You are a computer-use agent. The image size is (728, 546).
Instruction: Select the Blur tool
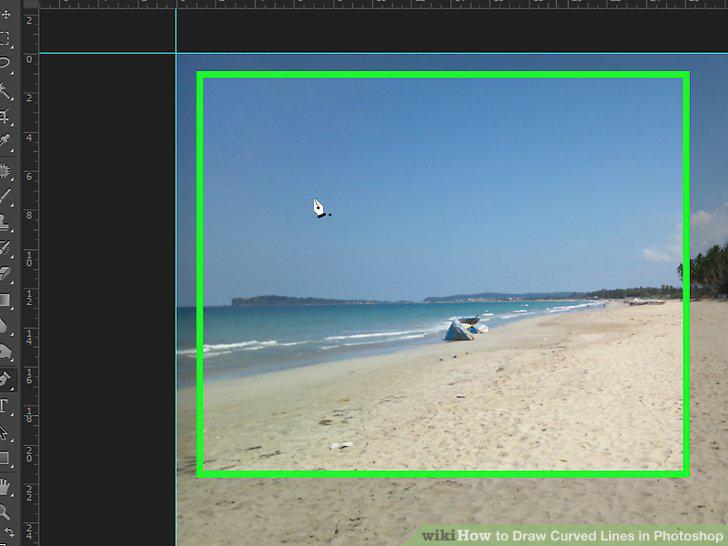click(4, 325)
